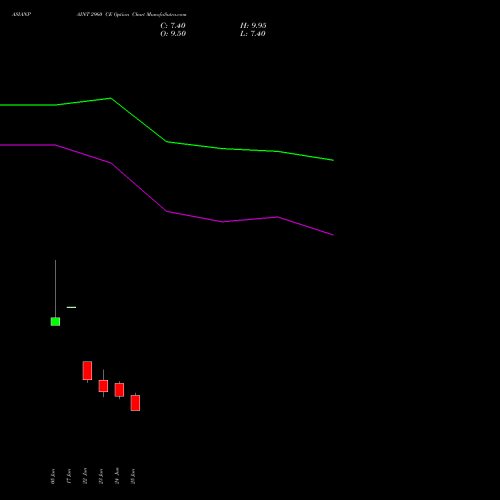This screenshot has height=500, width=500.
Task: Select the red candle above the 23 Jan label
Action: pyautogui.click(x=103, y=386)
